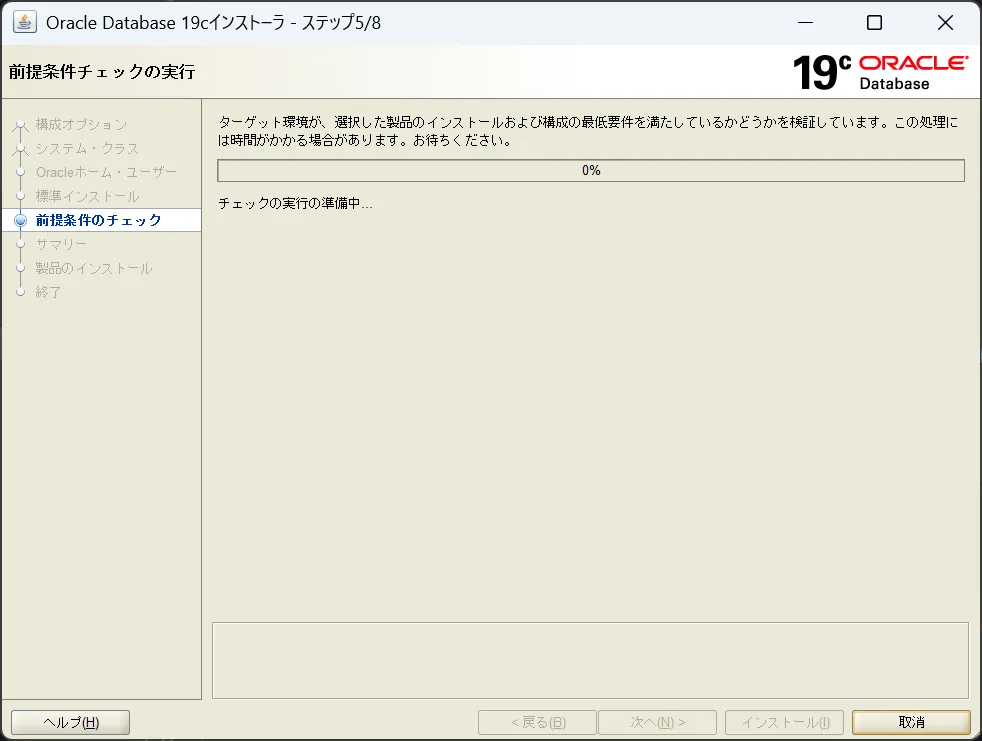Select the 終了 step
This screenshot has width=982, height=741.
48,292
